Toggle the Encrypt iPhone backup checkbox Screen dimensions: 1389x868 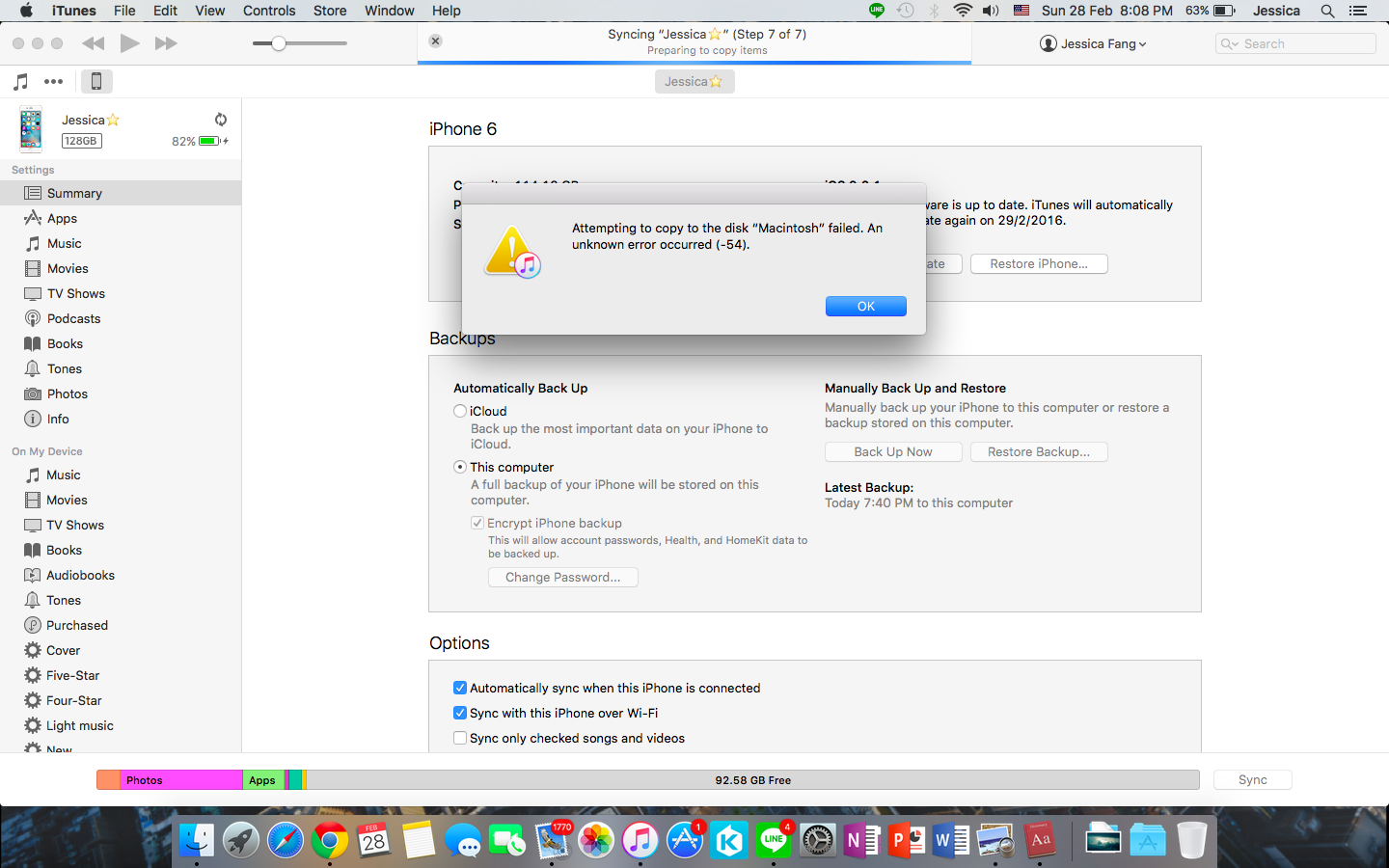[477, 523]
